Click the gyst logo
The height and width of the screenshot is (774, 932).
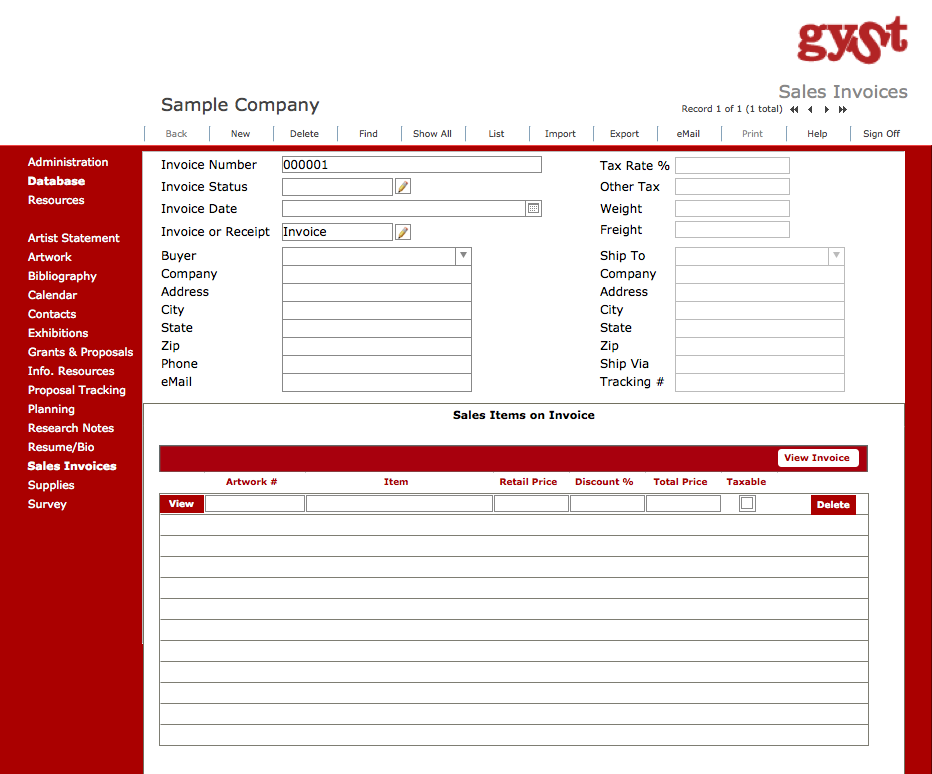pyautogui.click(x=852, y=39)
